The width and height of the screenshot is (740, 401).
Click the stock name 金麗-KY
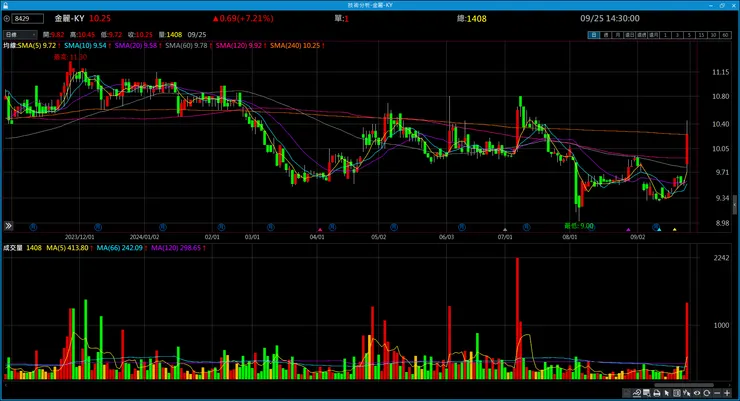click(69, 18)
